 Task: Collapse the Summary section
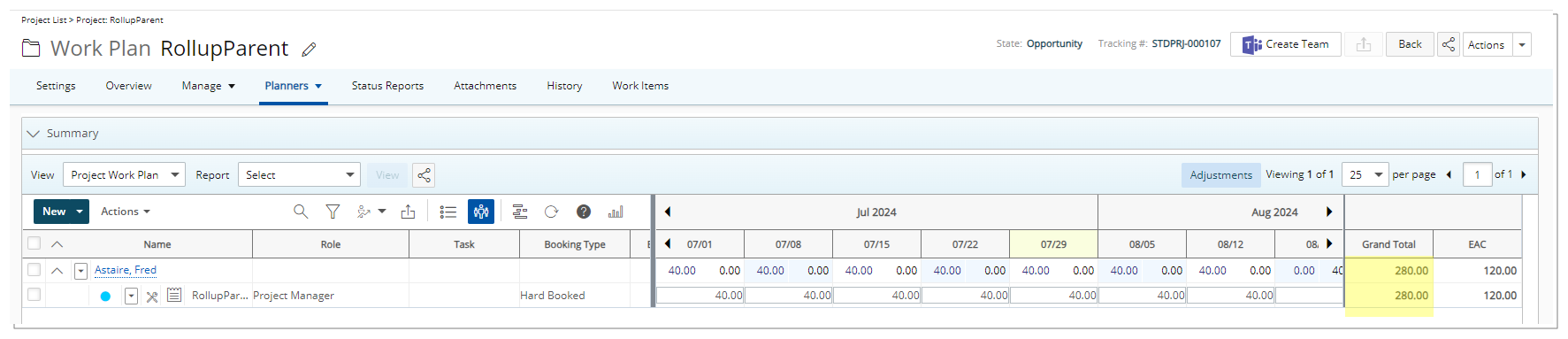pos(34,134)
